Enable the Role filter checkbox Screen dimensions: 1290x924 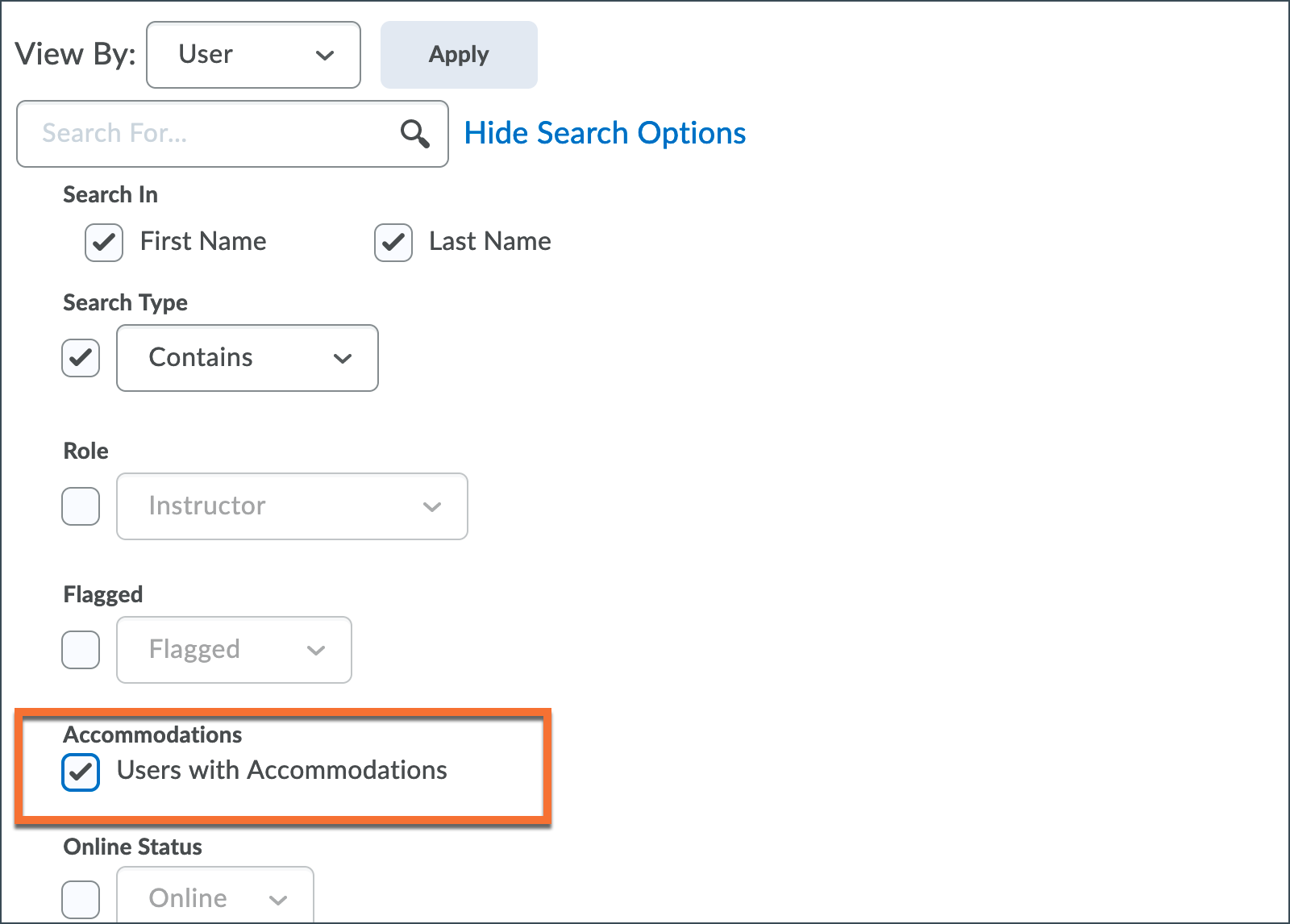point(81,506)
